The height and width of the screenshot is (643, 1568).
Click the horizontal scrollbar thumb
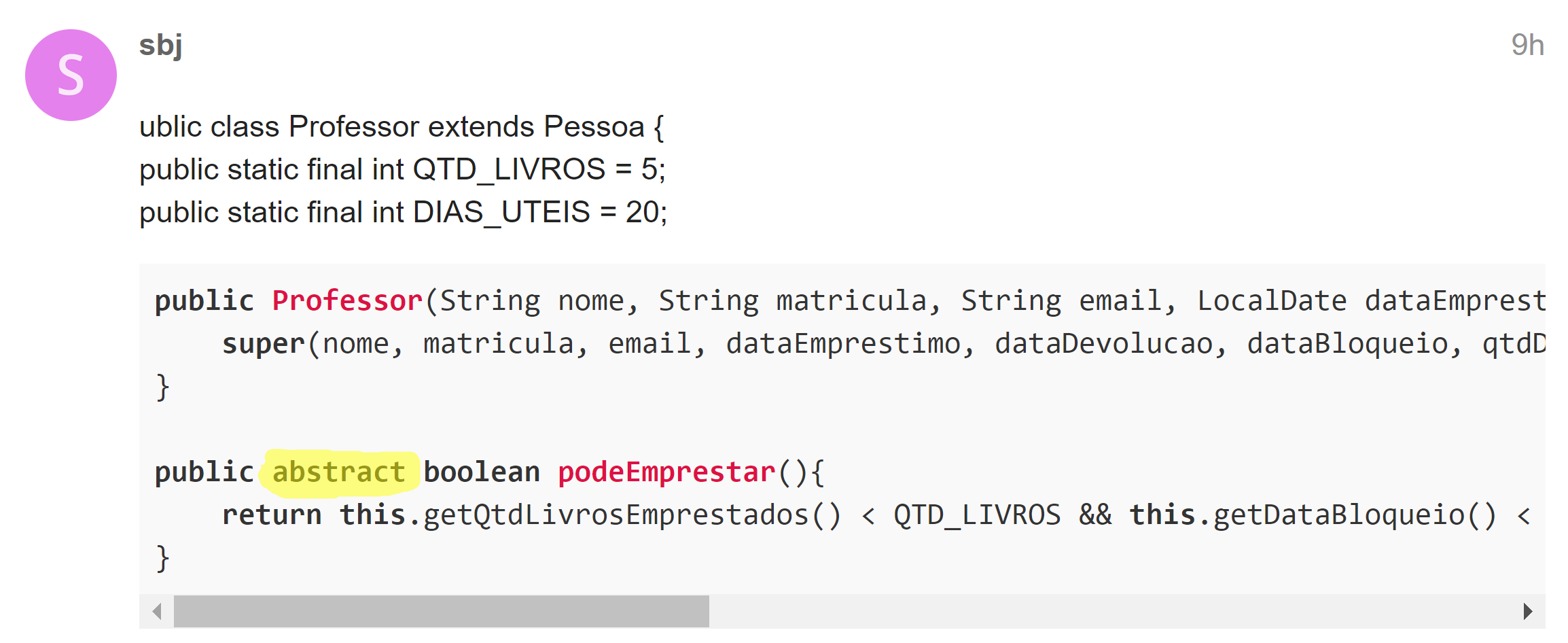point(442,611)
